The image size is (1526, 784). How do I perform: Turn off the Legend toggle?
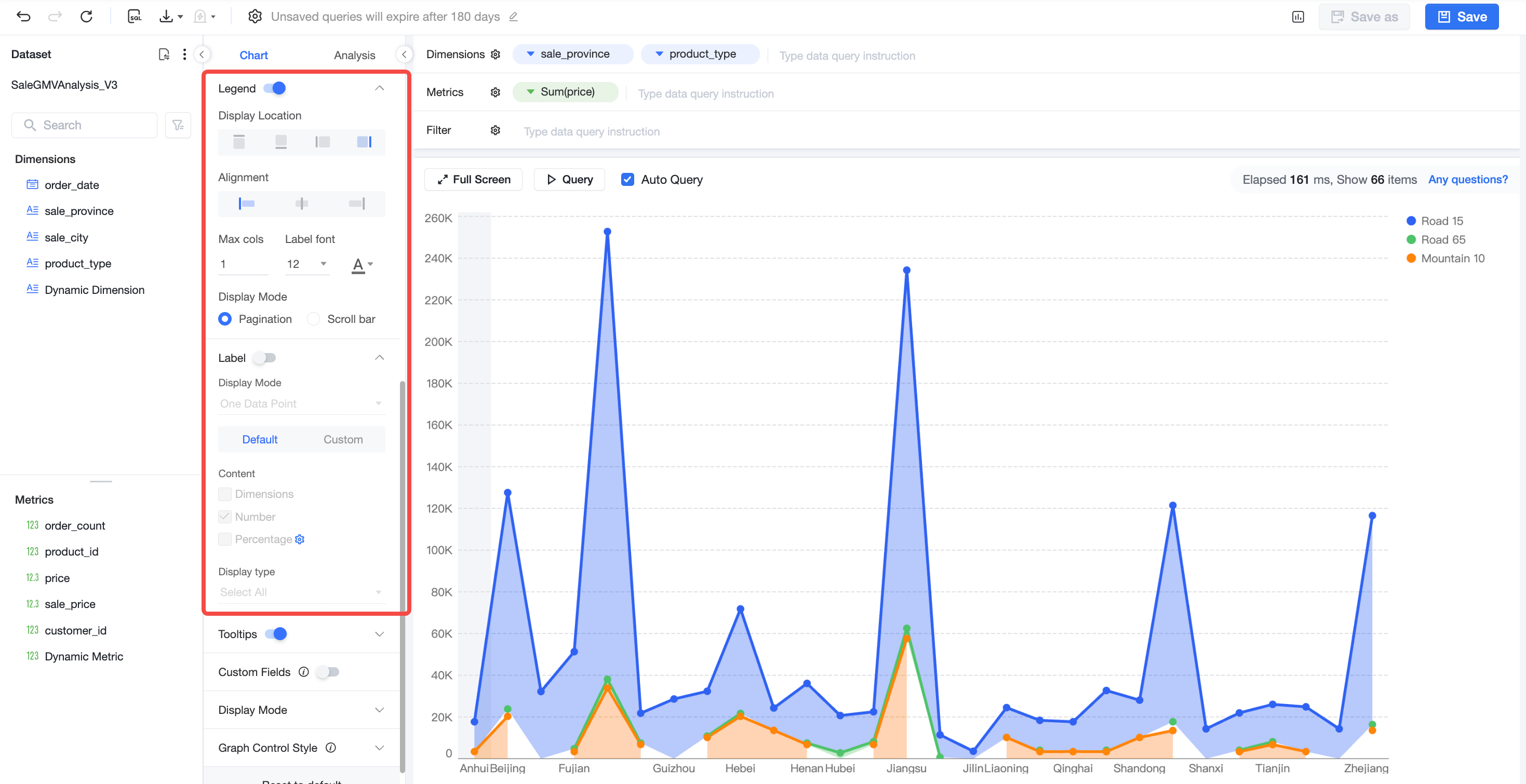point(275,88)
